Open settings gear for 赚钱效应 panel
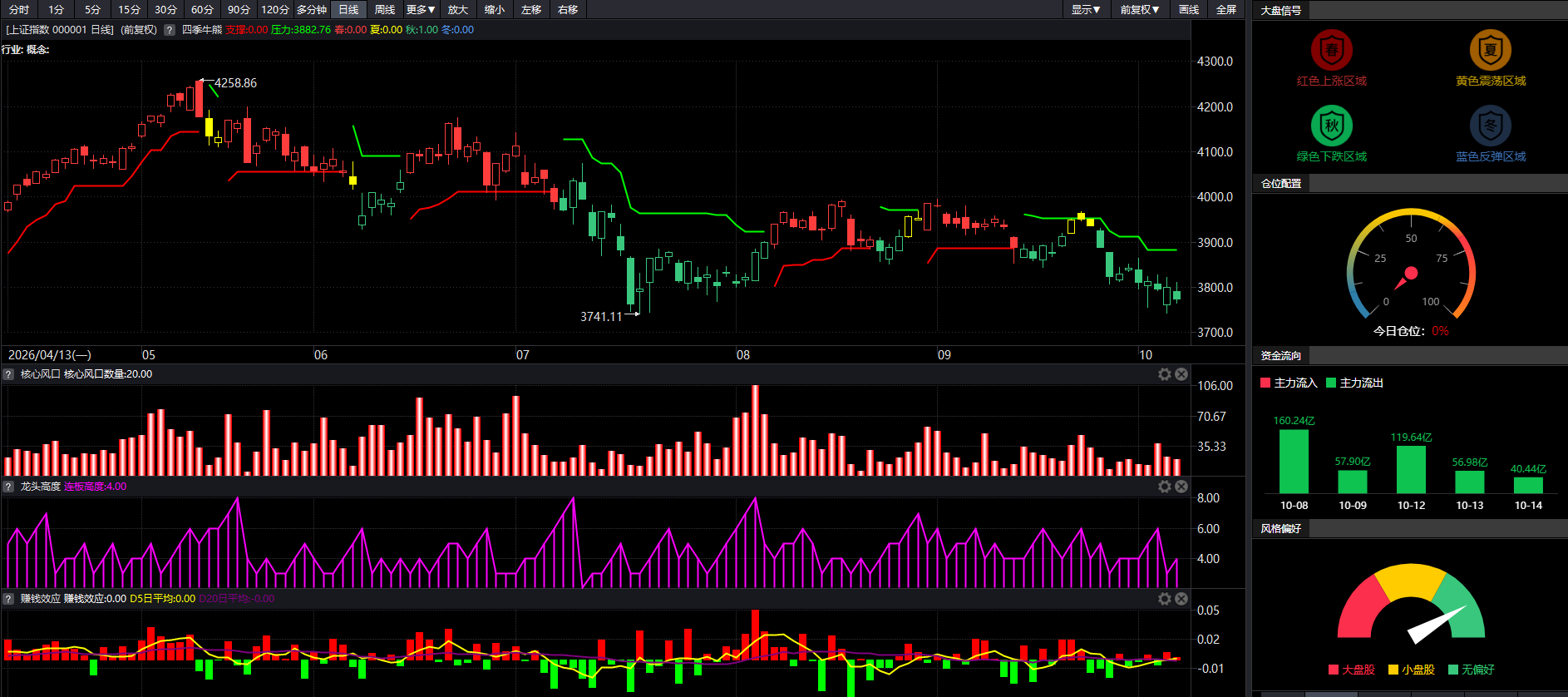1568x697 pixels. pos(1165,599)
